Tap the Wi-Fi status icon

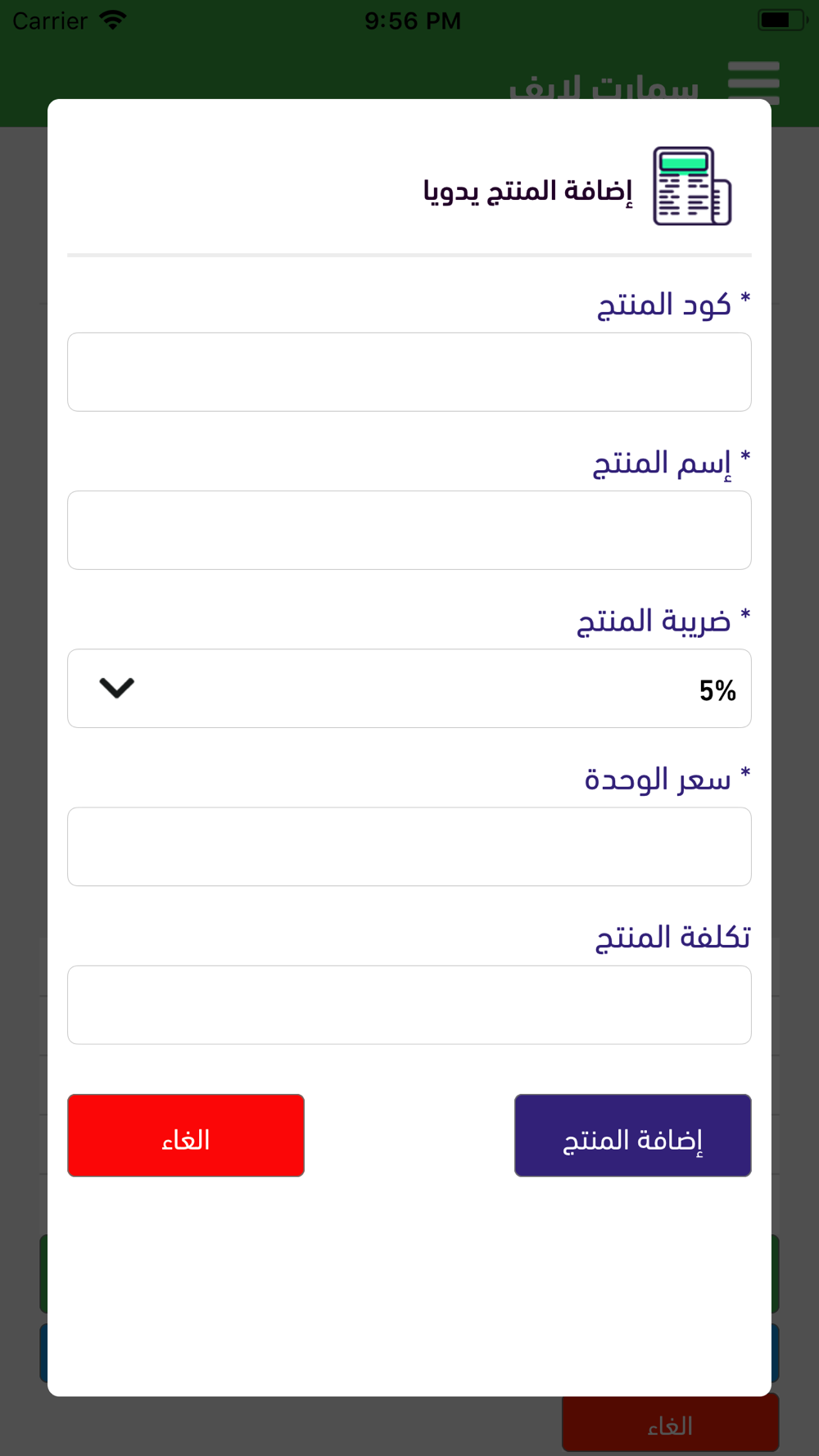[113, 20]
